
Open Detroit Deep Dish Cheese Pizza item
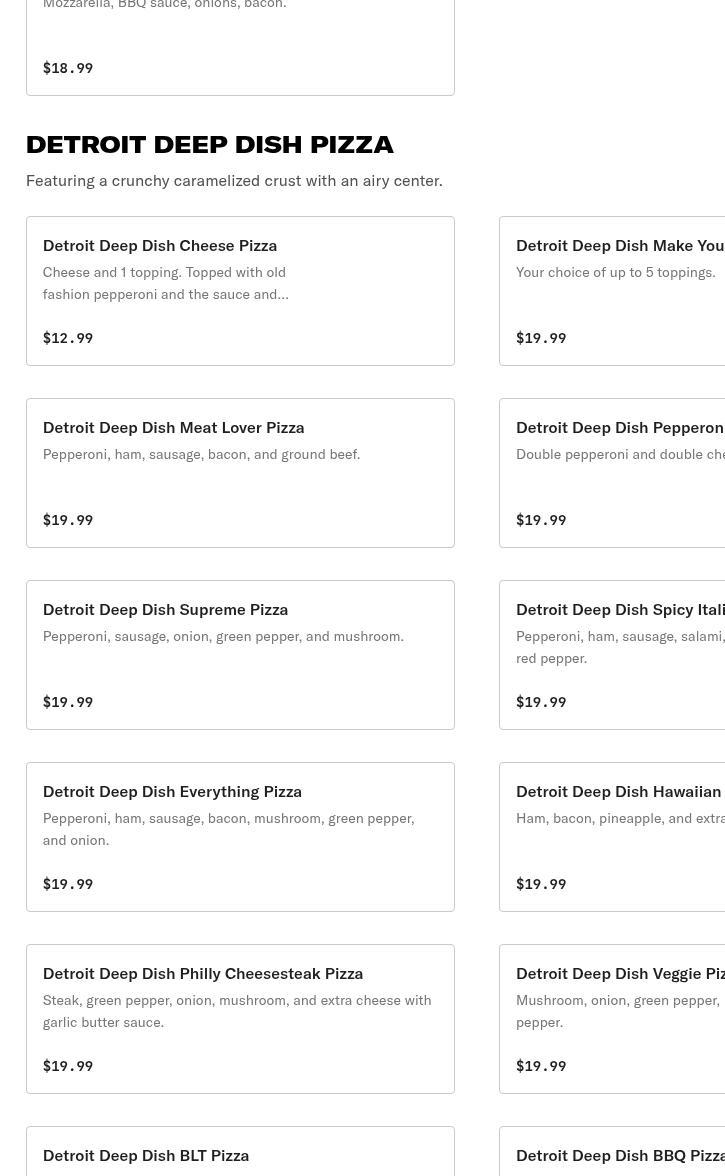240,290
